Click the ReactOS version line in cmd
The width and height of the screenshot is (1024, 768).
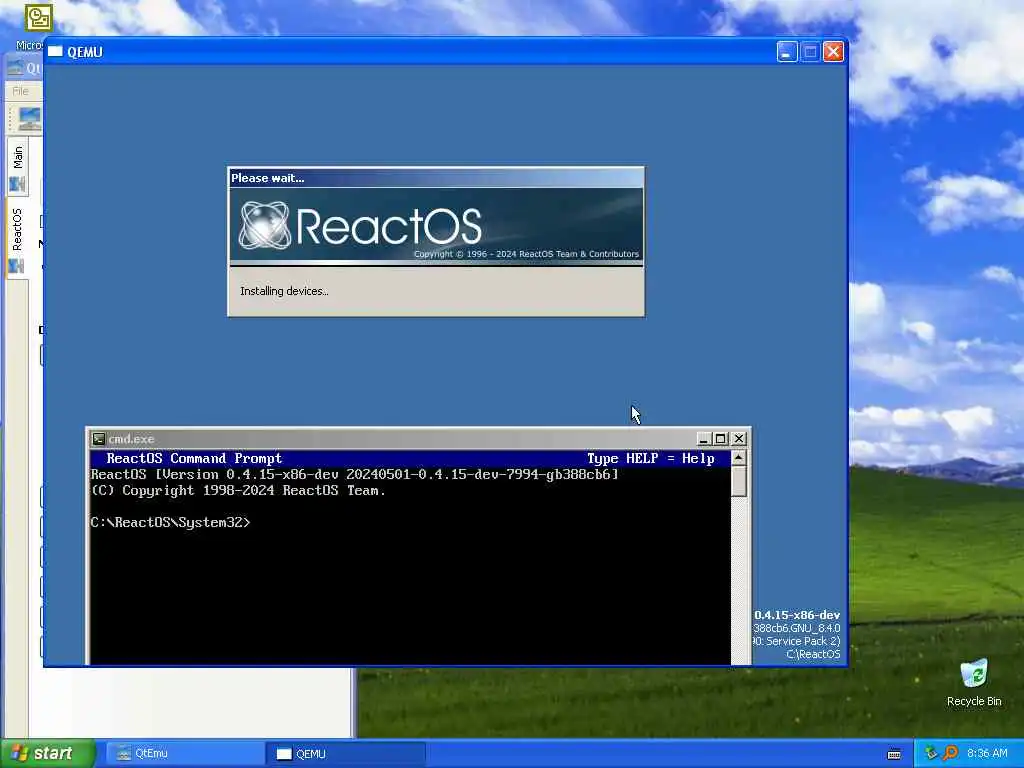tap(354, 475)
